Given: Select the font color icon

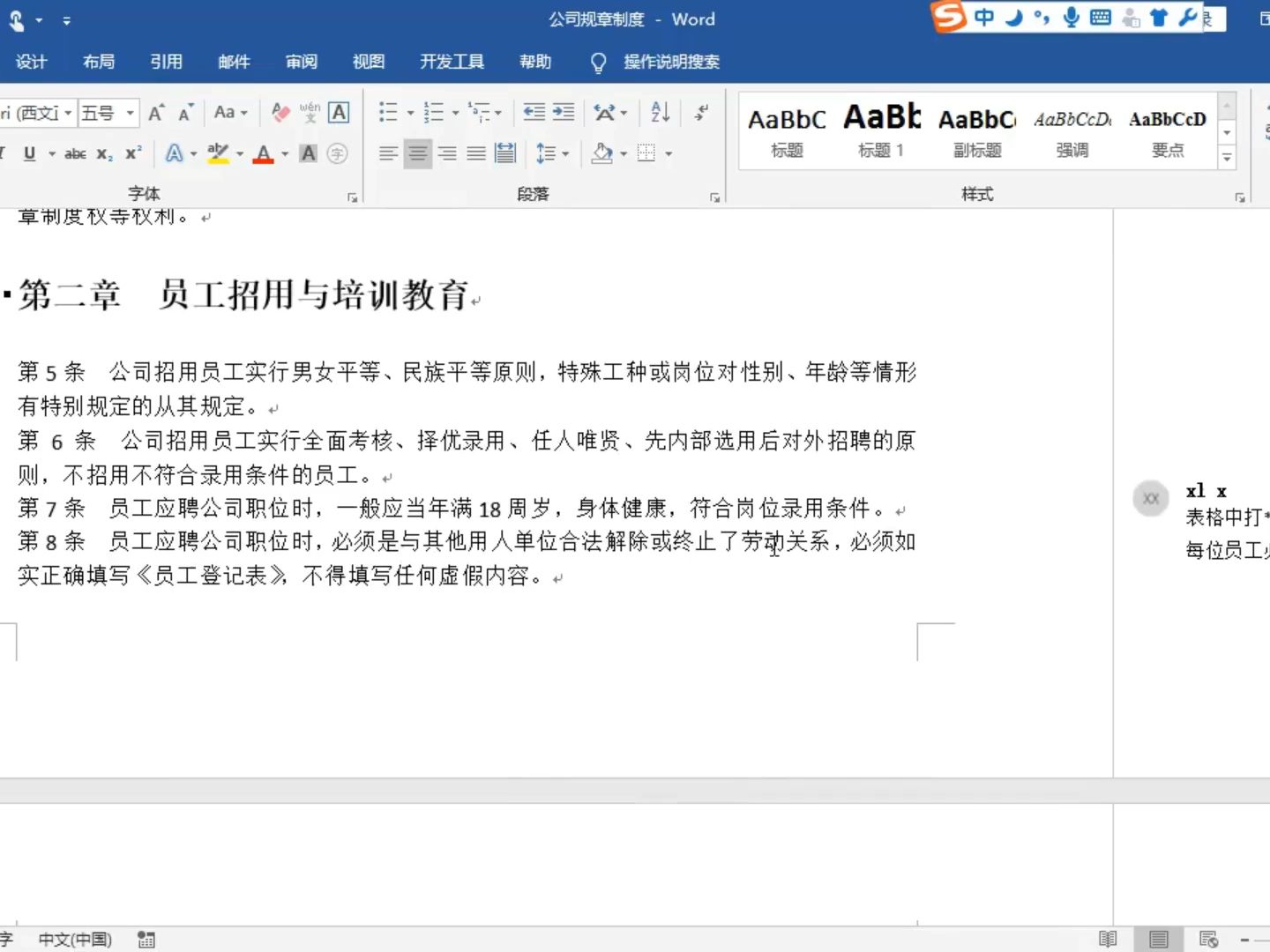Looking at the screenshot, I should click(x=264, y=153).
